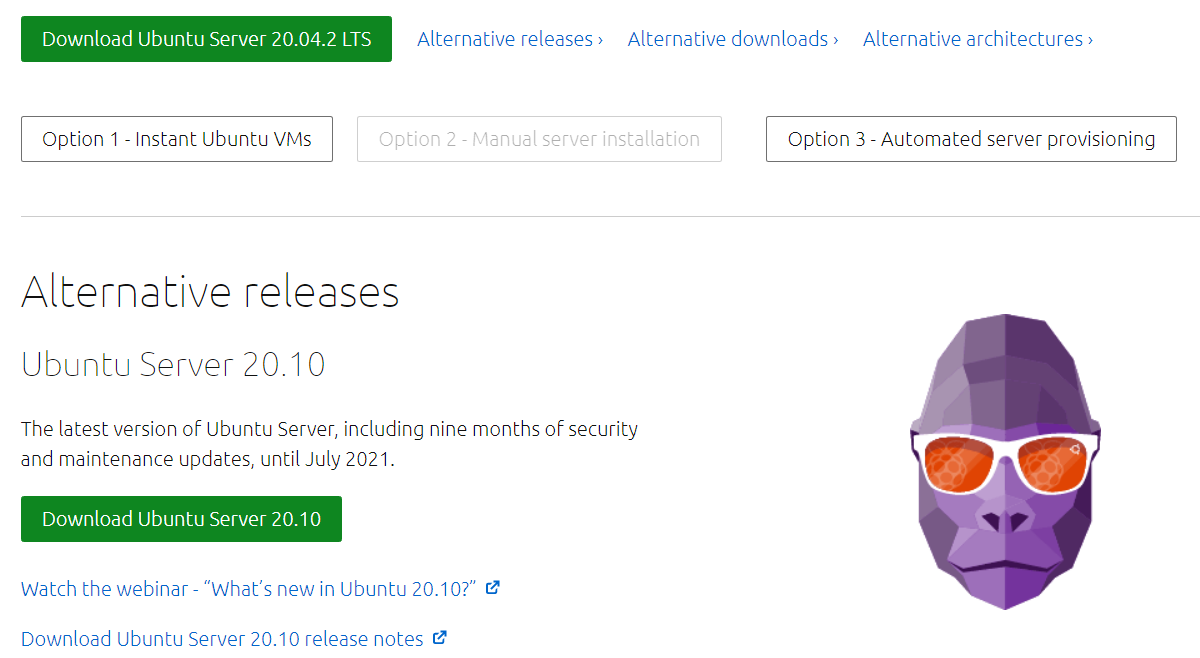The width and height of the screenshot is (1200, 658).
Task: Open the "What's new in Ubuntu 20.10?" webinar link
Action: tap(248, 588)
